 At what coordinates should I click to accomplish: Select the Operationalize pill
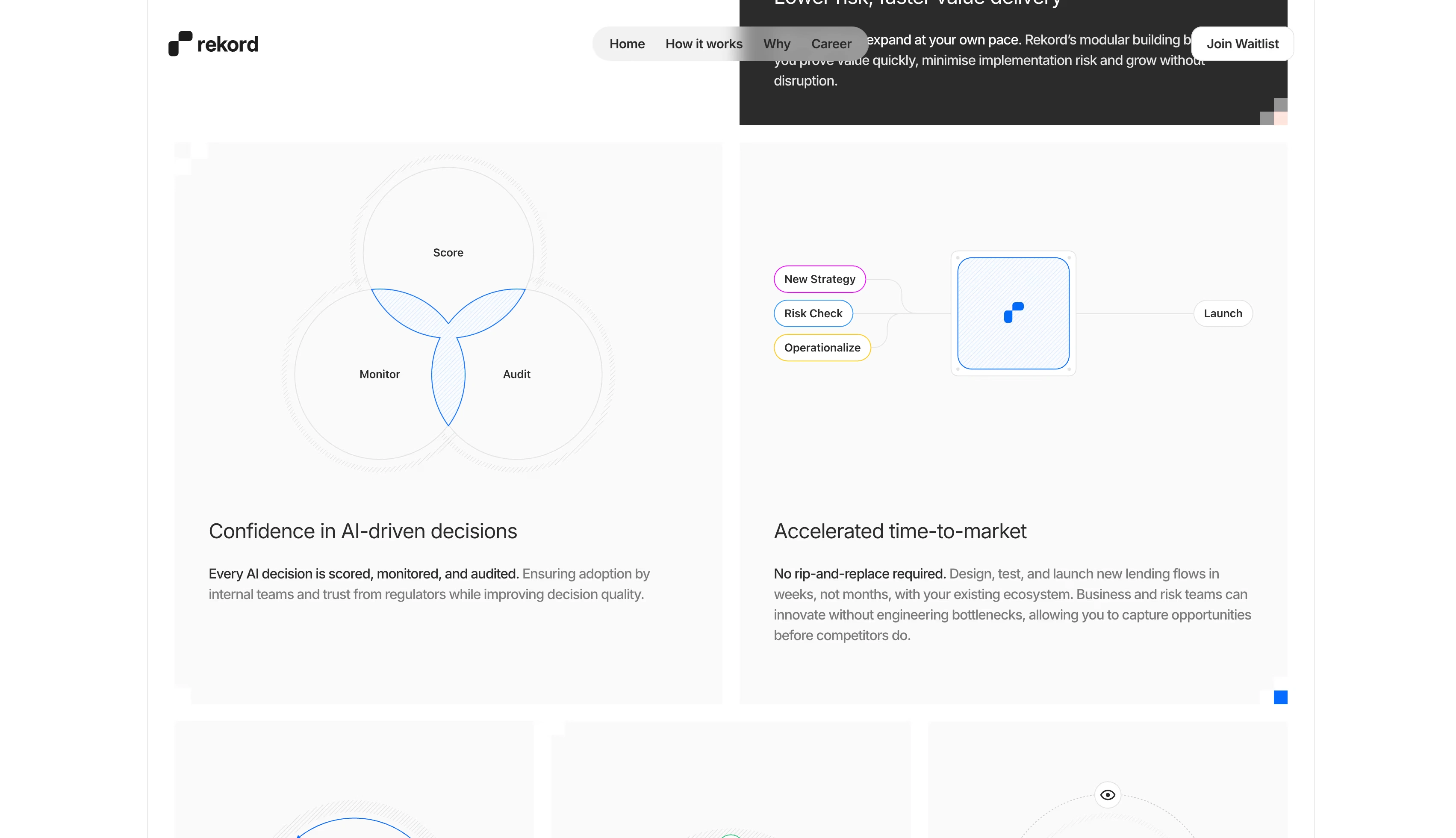coord(822,348)
